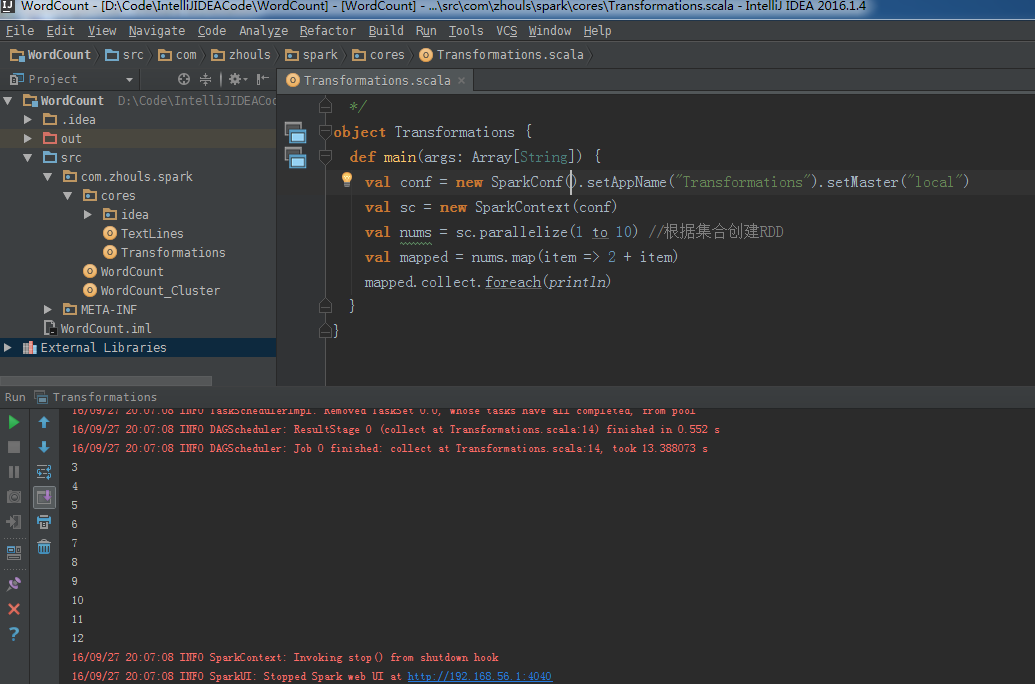1035x684 pixels.
Task: Fold the object Transformations code block
Action: click(325, 132)
